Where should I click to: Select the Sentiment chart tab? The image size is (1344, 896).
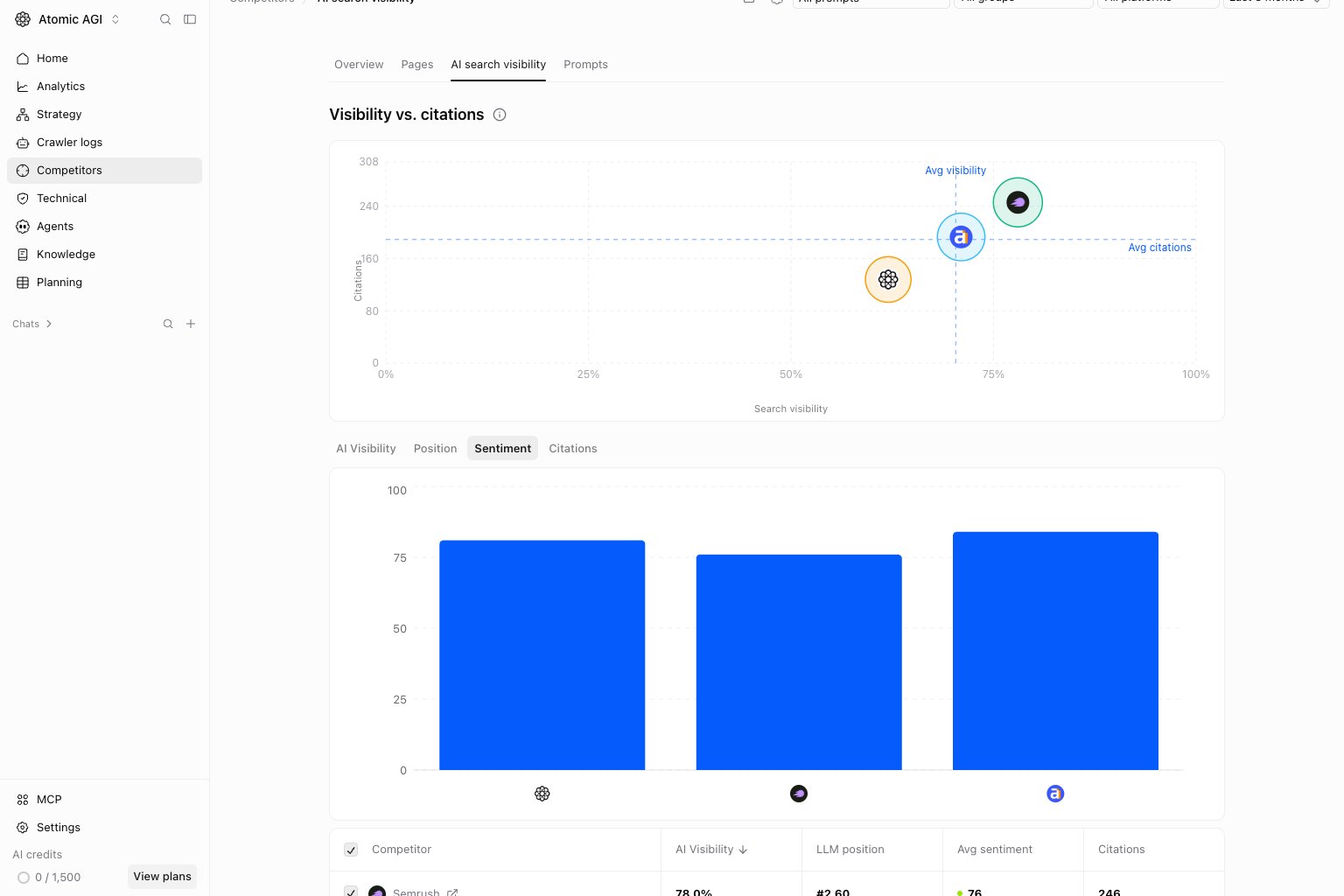pos(503,448)
